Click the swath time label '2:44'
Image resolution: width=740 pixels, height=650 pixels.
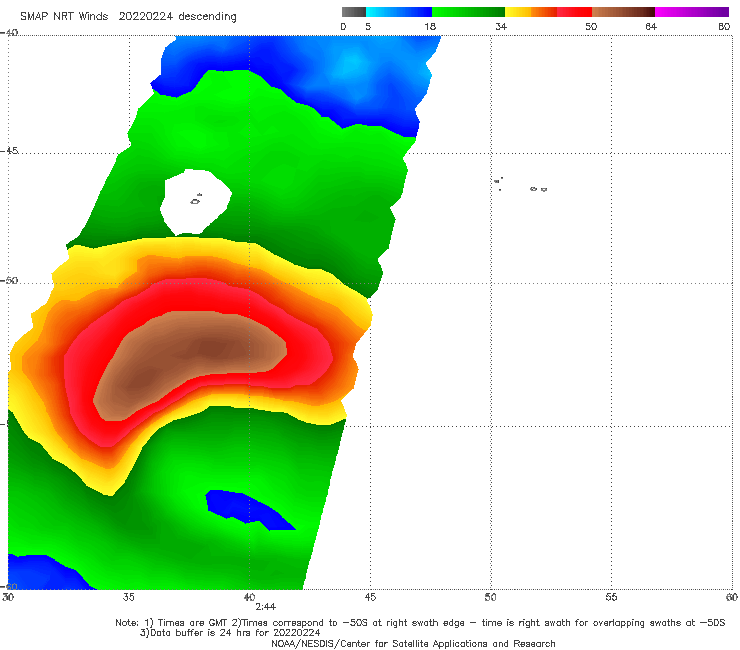click(x=266, y=607)
